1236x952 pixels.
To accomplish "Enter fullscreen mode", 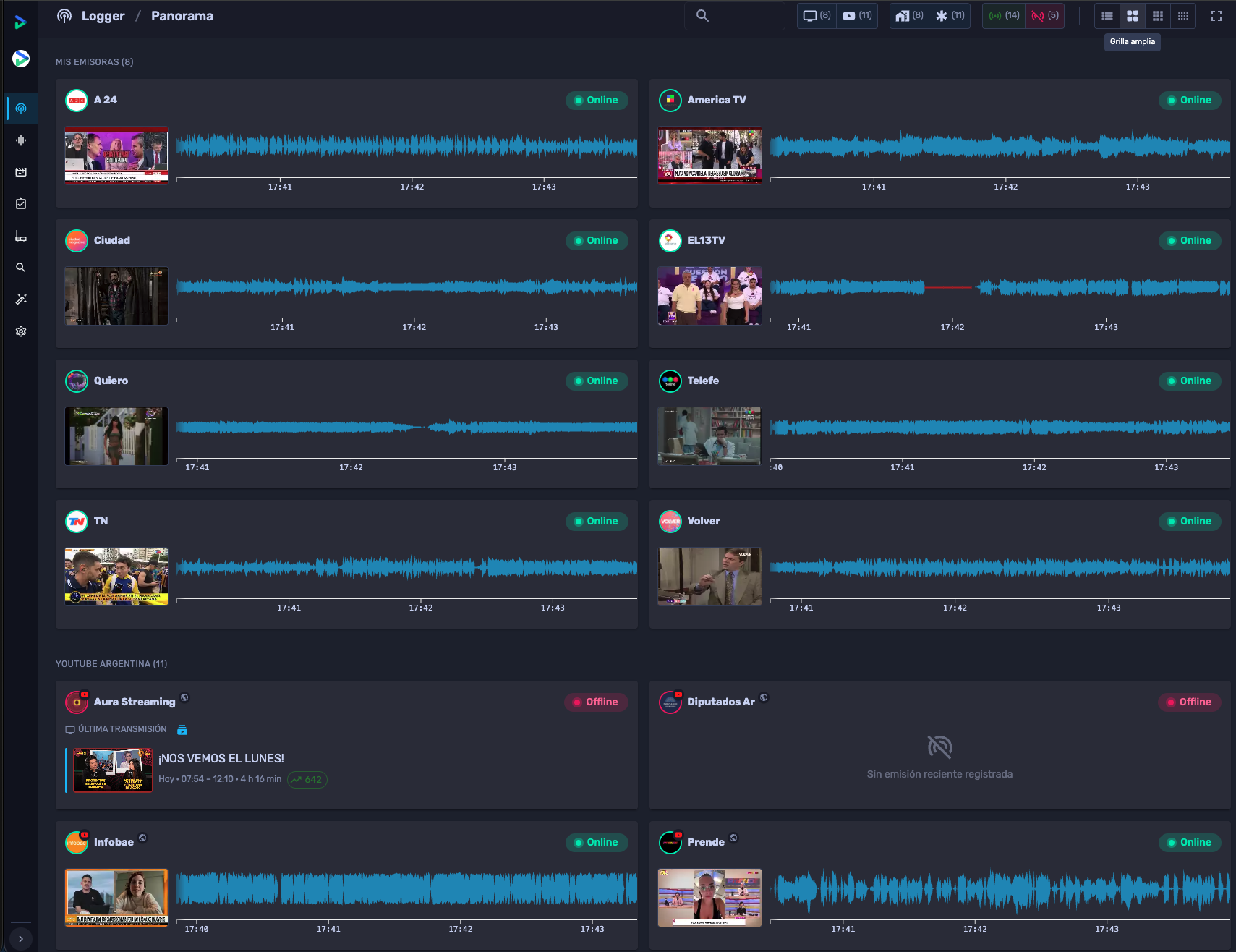I will (x=1216, y=16).
